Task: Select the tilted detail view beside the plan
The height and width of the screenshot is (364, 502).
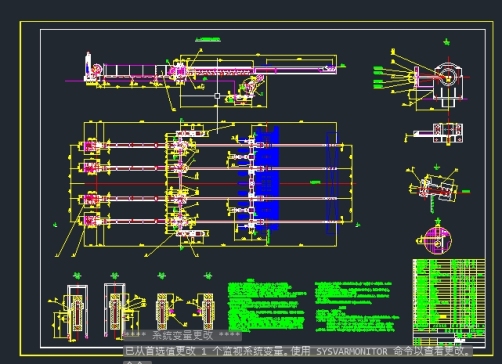Action: [434, 189]
